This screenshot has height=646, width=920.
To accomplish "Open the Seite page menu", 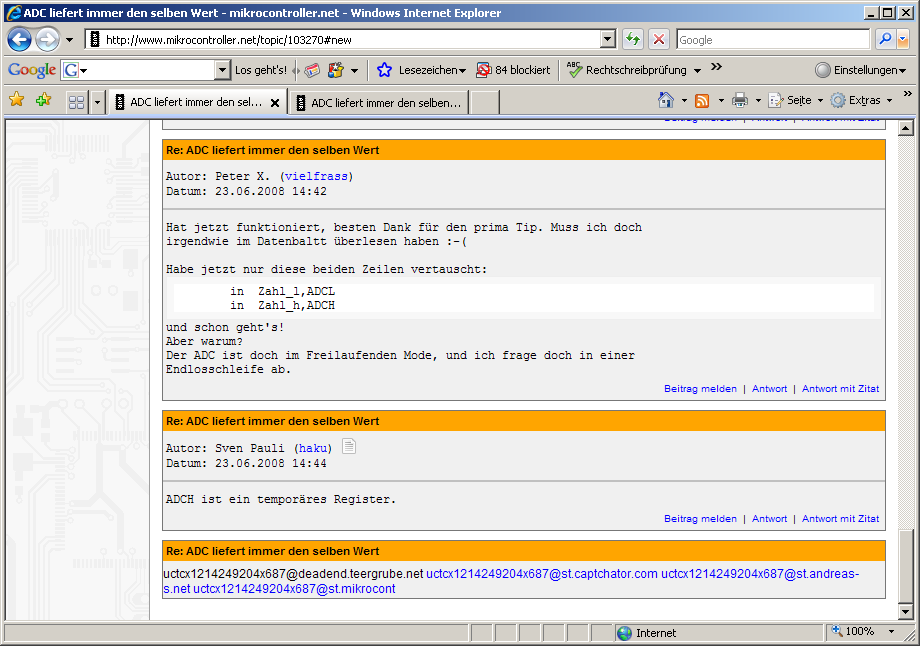I will point(796,100).
